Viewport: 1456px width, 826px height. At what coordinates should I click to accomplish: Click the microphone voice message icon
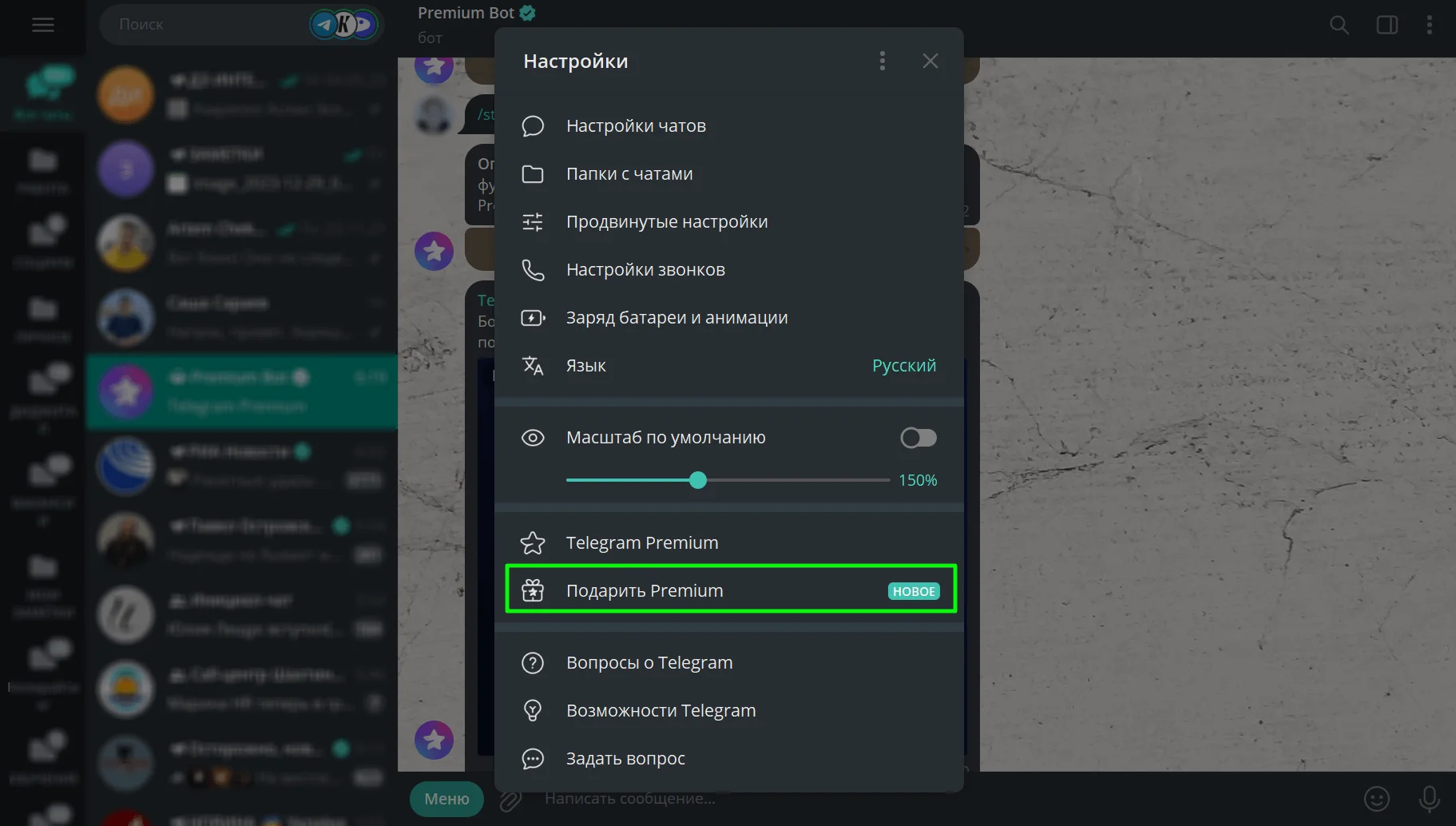tap(1429, 798)
